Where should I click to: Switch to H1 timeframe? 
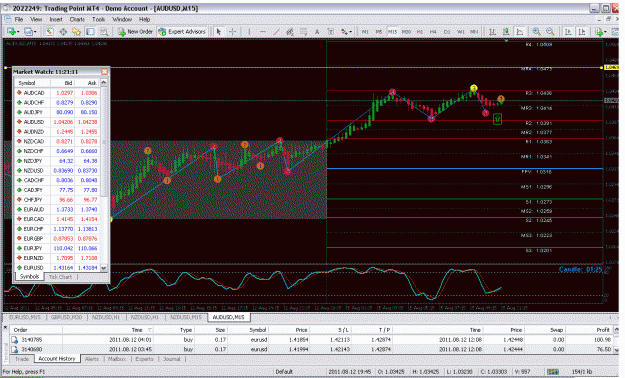(x=420, y=32)
